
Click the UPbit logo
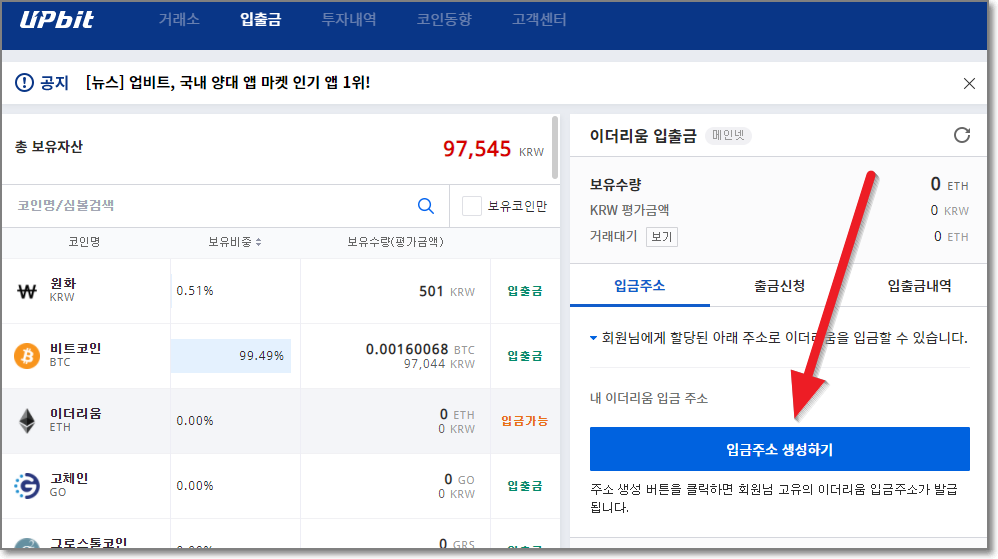[x=57, y=20]
